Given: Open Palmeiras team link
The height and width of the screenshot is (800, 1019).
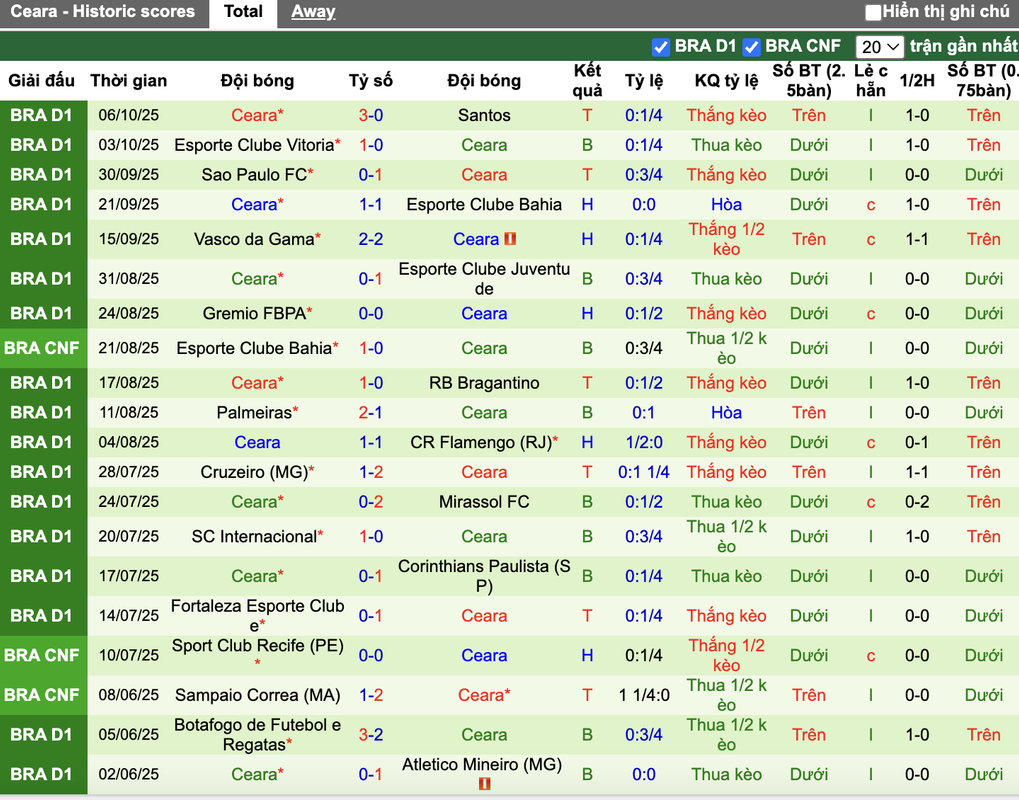Looking at the screenshot, I should coord(254,413).
